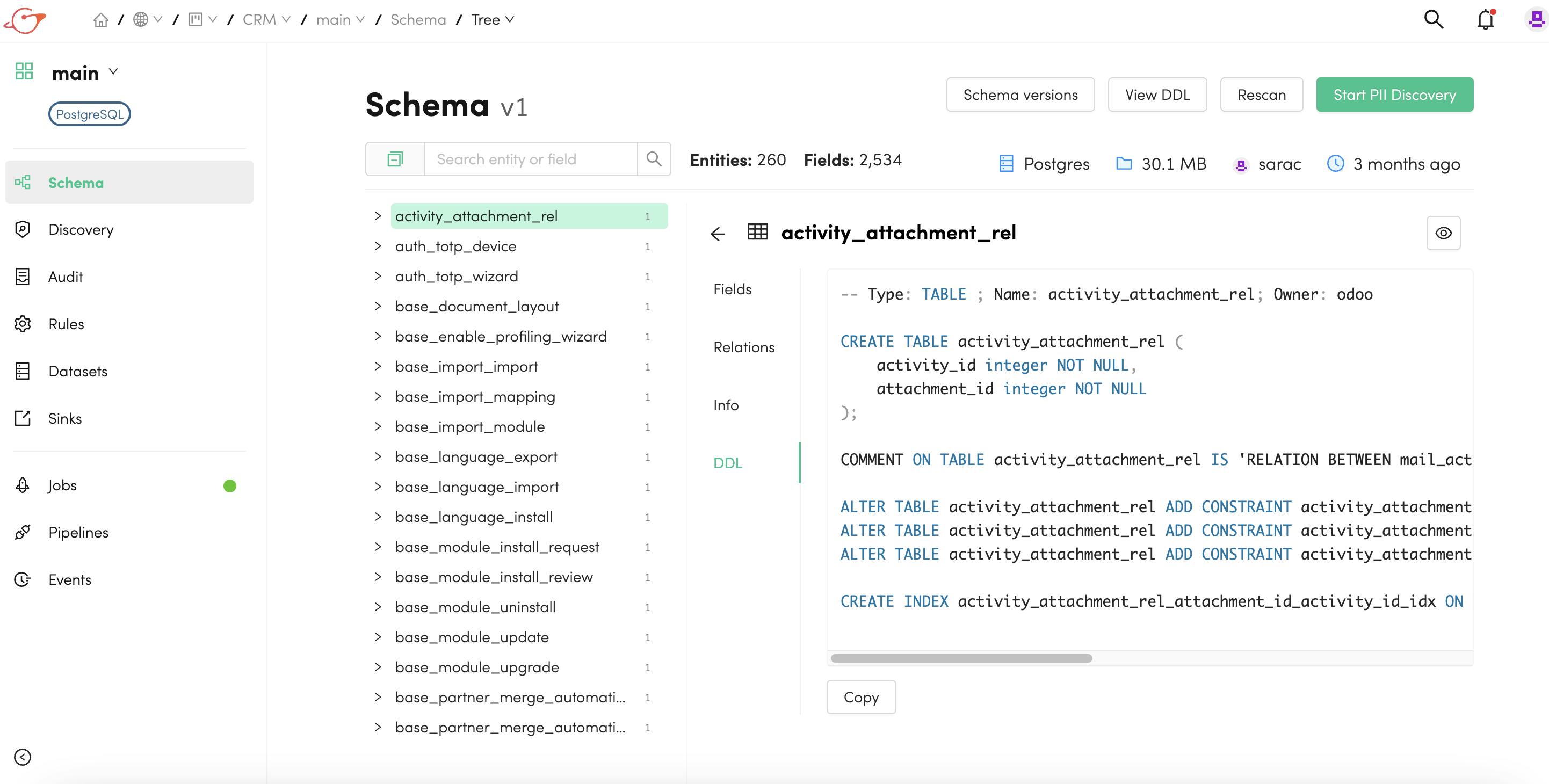1549x784 pixels.
Task: Click table icon next to activity_attachment_rel title
Action: coord(758,231)
